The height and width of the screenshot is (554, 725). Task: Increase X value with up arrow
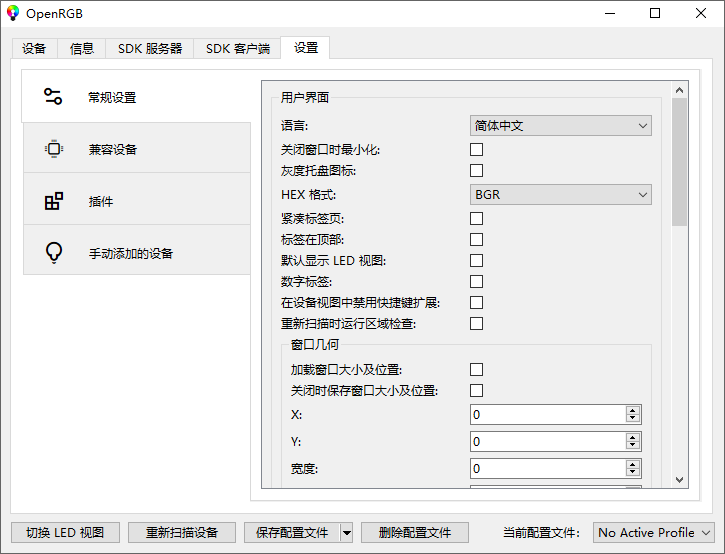tap(633, 410)
